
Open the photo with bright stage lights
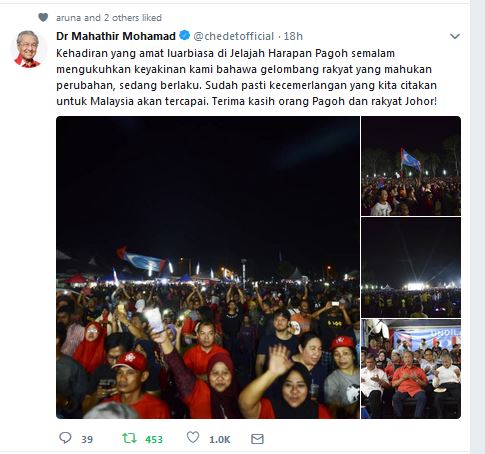[411, 267]
